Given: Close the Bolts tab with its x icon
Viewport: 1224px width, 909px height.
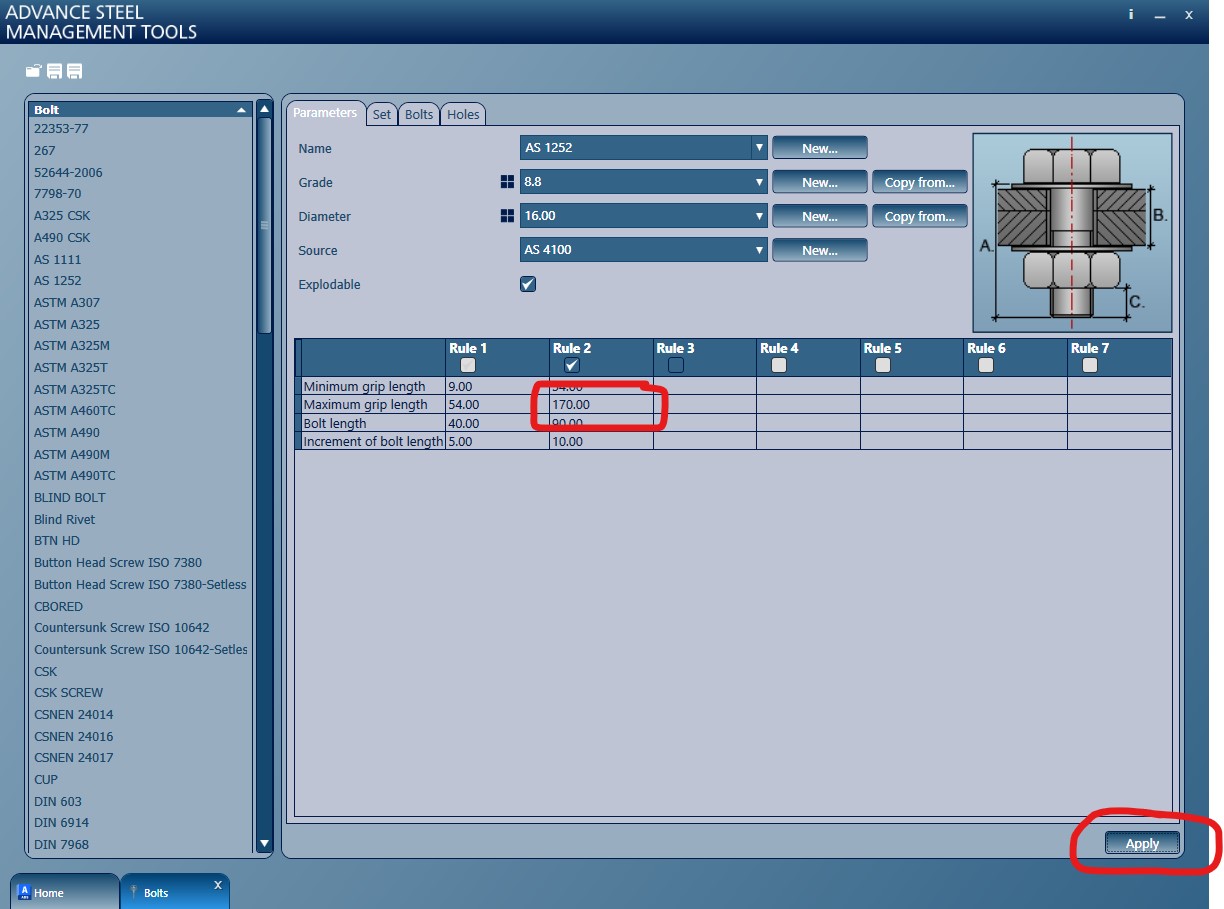Looking at the screenshot, I should tap(218, 885).
